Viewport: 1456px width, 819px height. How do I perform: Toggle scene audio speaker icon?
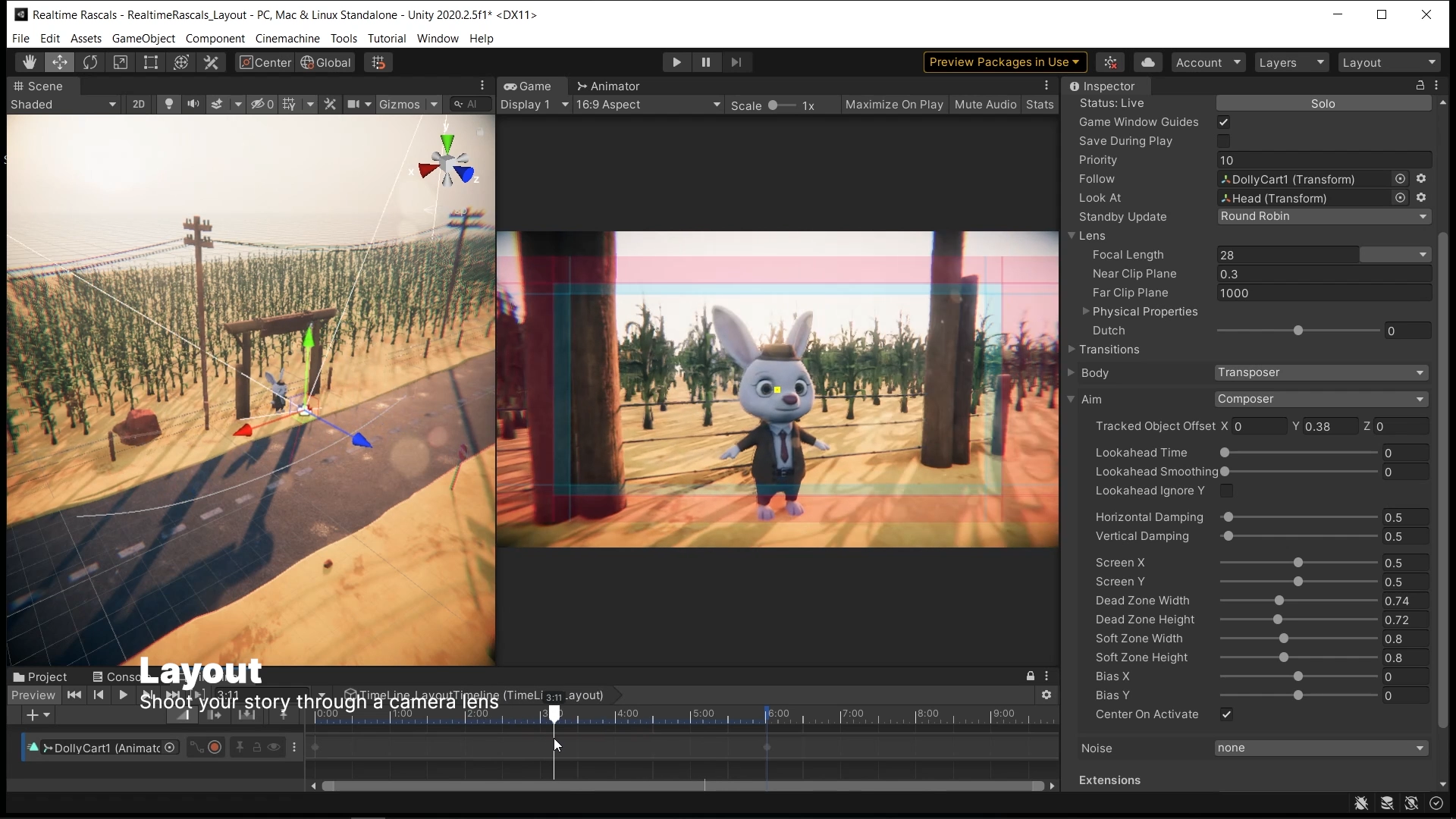pos(193,104)
